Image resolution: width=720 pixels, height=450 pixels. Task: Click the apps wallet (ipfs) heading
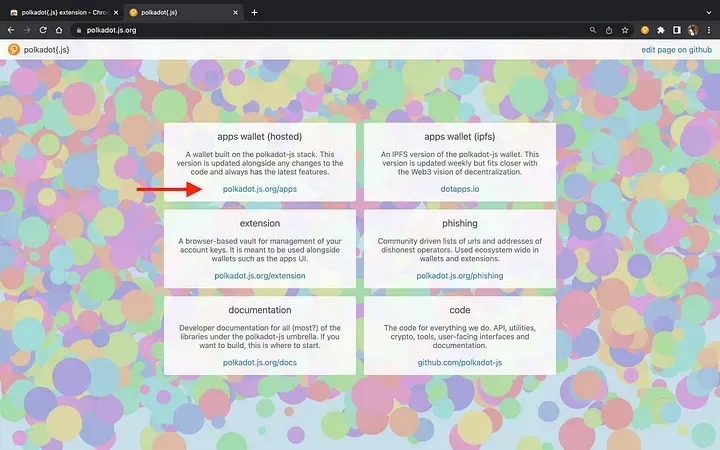[x=460, y=136]
